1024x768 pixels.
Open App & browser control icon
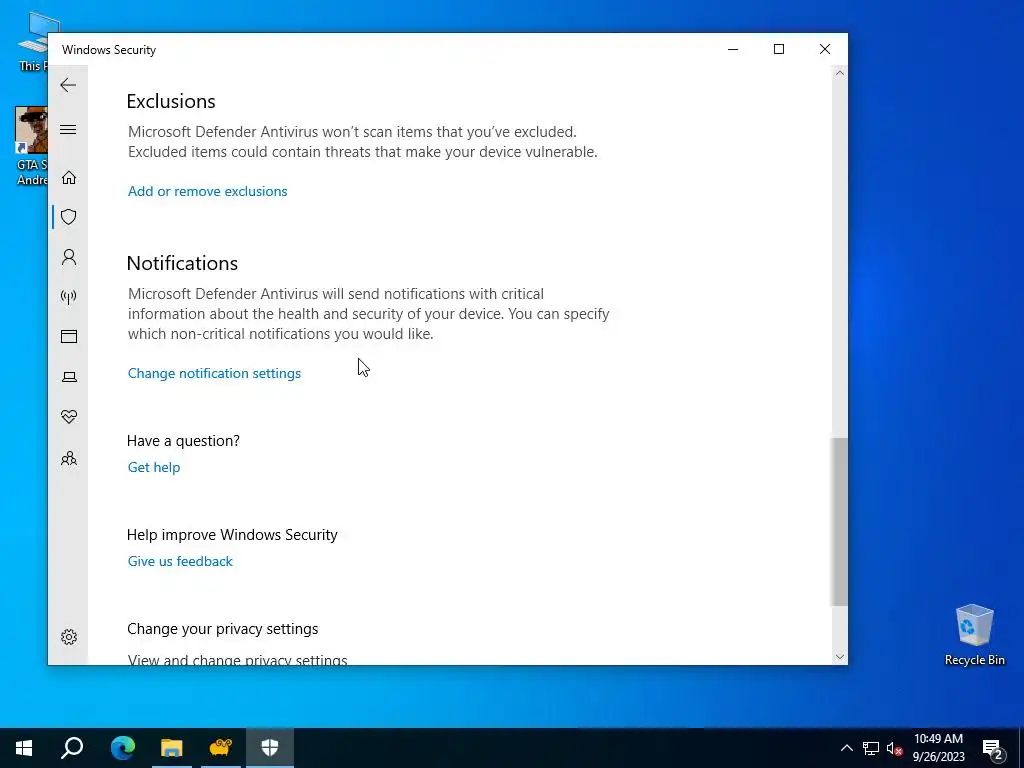(x=69, y=336)
